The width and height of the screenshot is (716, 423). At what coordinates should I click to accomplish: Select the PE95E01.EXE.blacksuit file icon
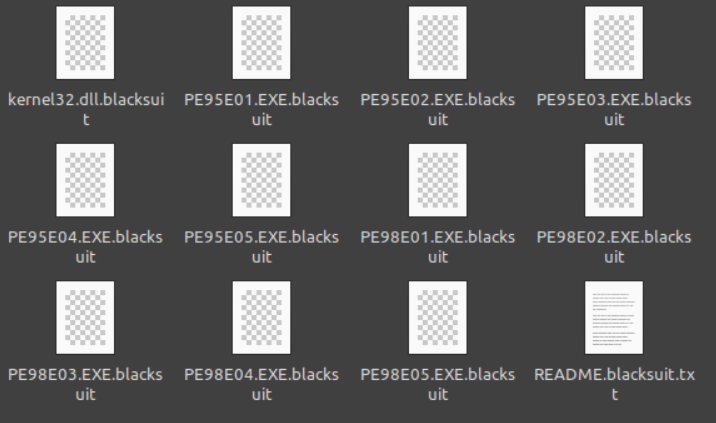tap(262, 42)
